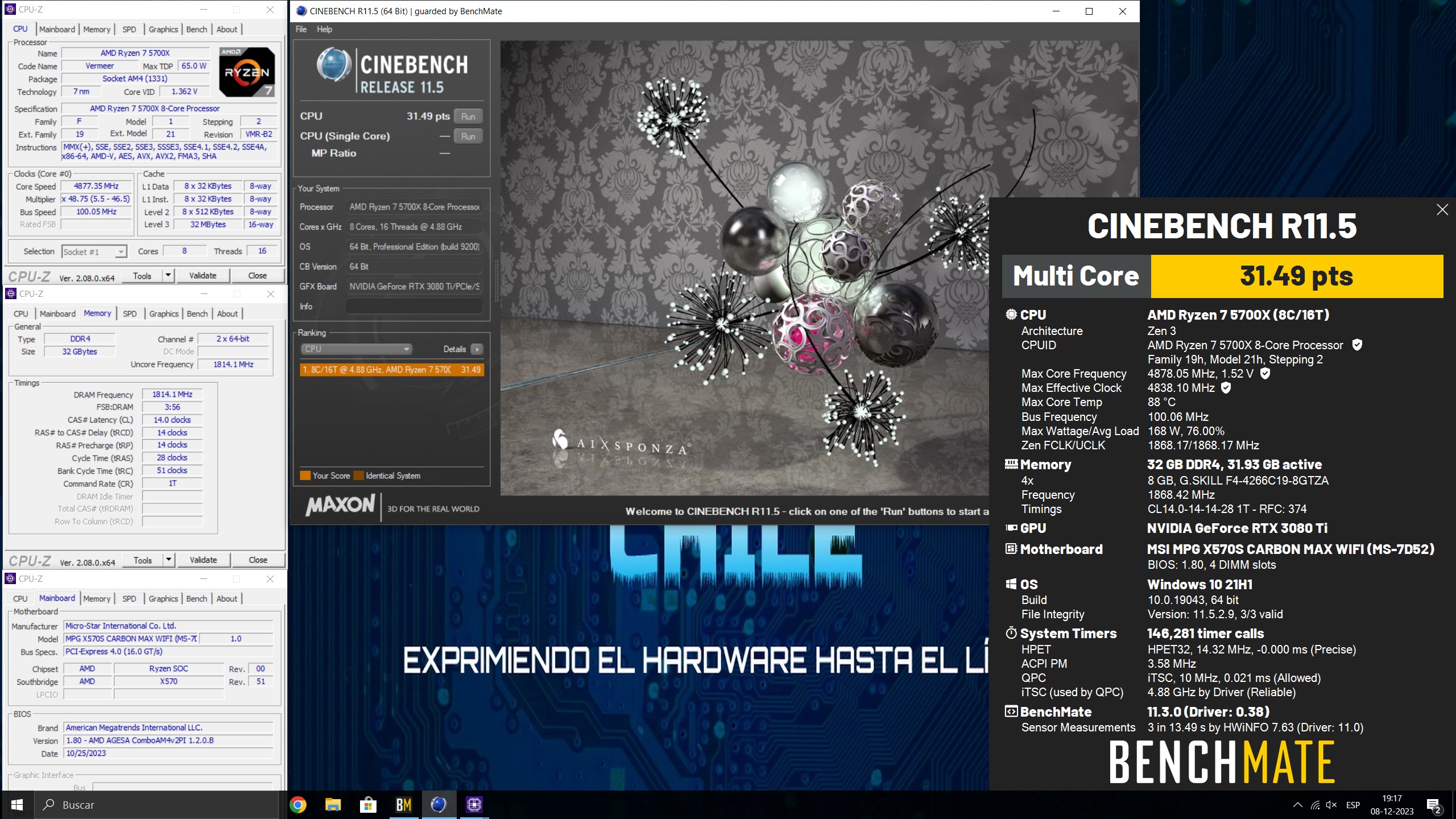Click the CPUID verified shield icon
Screen dimensions: 1456x819
pyautogui.click(x=1357, y=345)
